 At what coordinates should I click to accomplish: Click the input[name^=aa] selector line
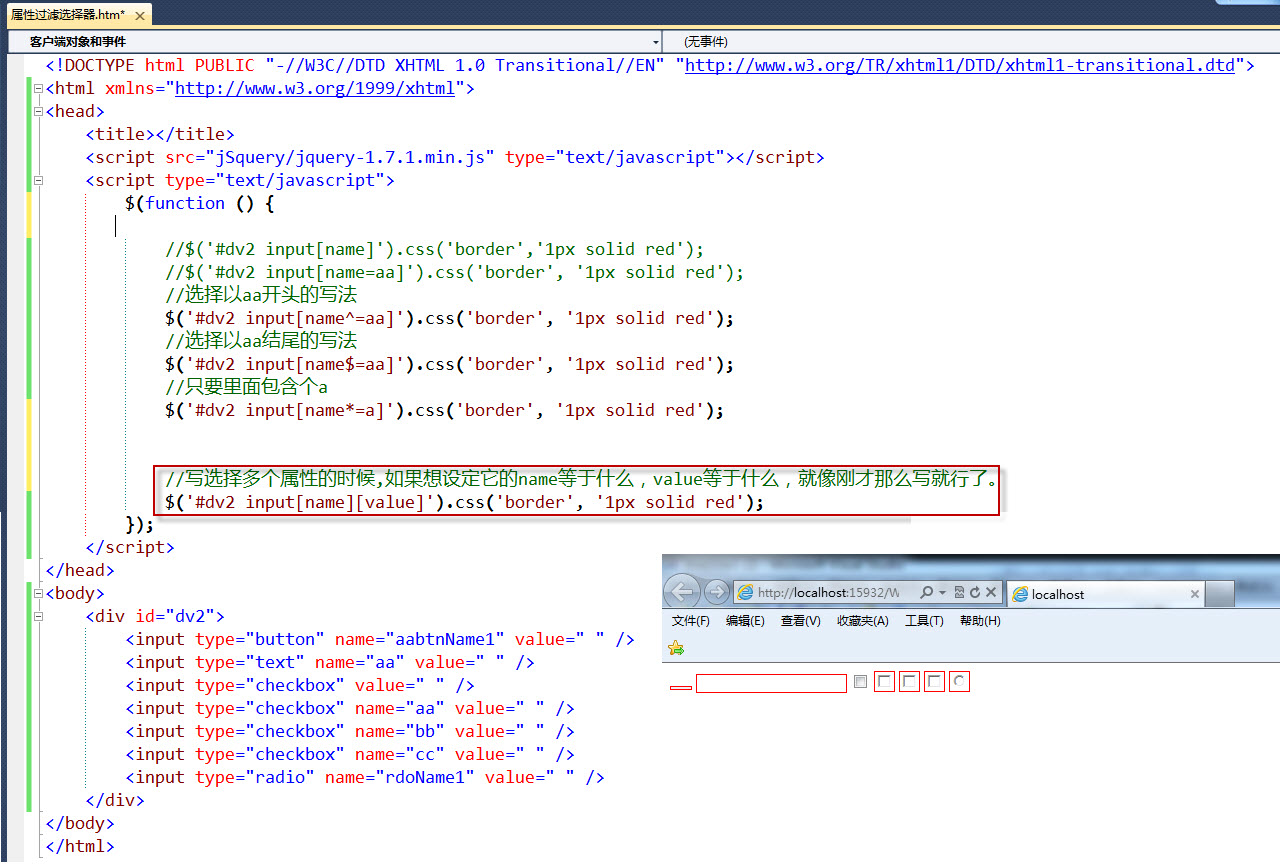point(450,318)
